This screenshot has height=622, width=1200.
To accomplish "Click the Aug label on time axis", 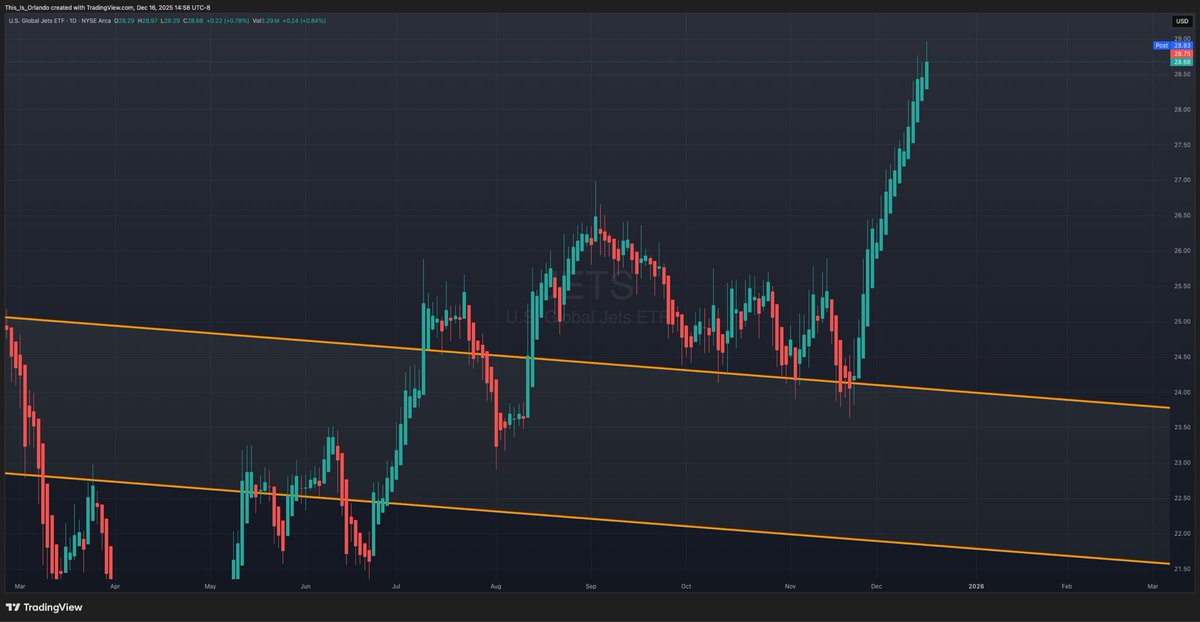I will [496, 587].
